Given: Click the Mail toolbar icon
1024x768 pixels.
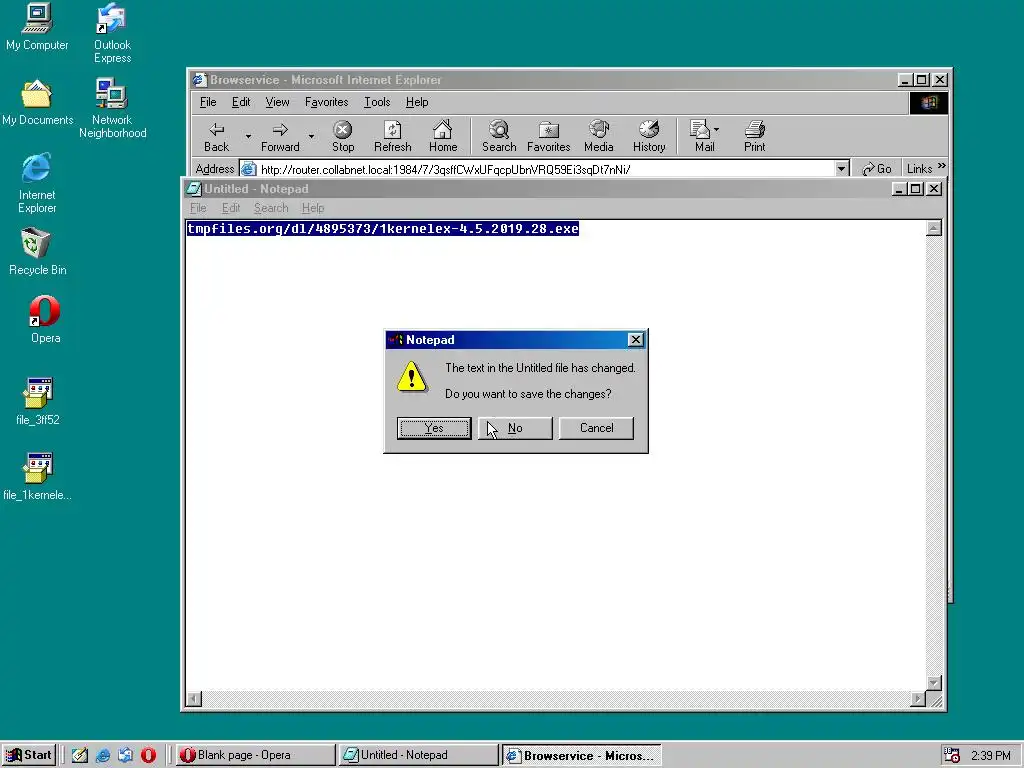Looking at the screenshot, I should click(701, 136).
